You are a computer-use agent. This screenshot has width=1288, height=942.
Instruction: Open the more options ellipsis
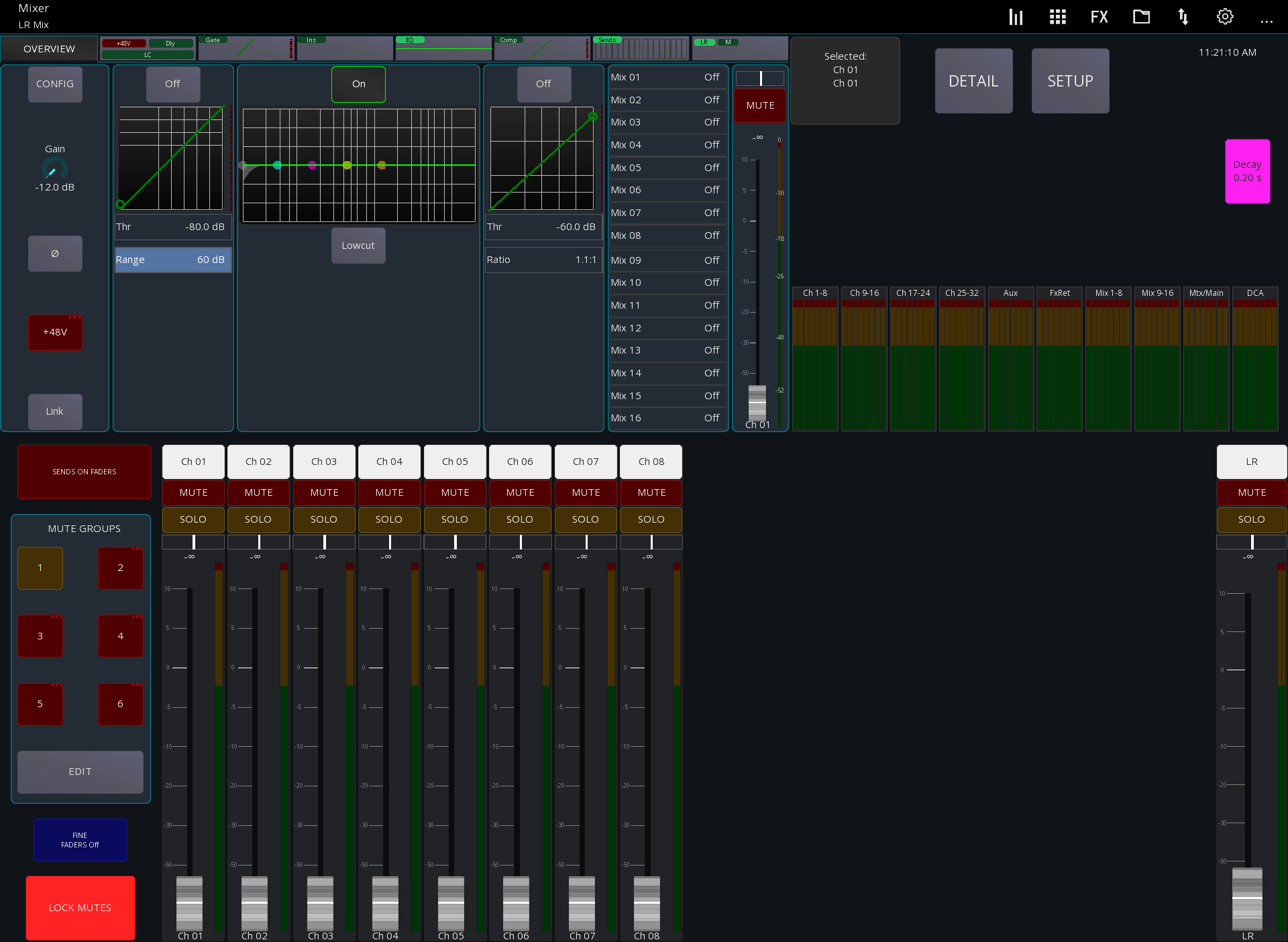click(1267, 21)
